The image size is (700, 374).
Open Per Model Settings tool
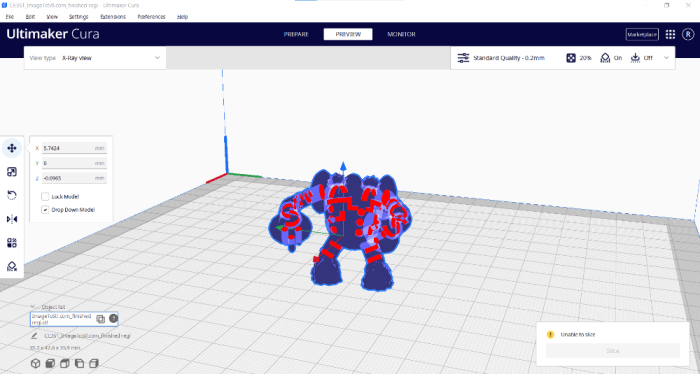12,243
